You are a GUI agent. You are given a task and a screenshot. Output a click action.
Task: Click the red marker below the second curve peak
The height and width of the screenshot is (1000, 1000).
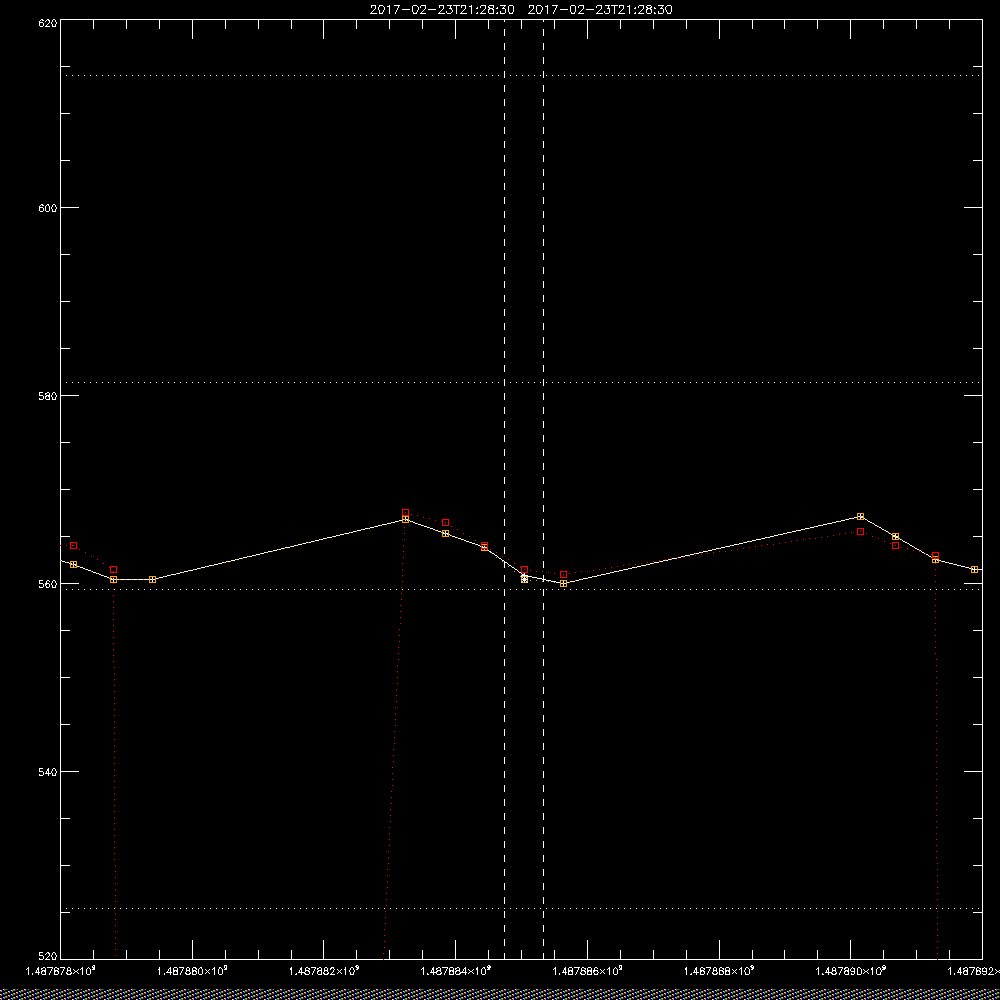pos(860,531)
